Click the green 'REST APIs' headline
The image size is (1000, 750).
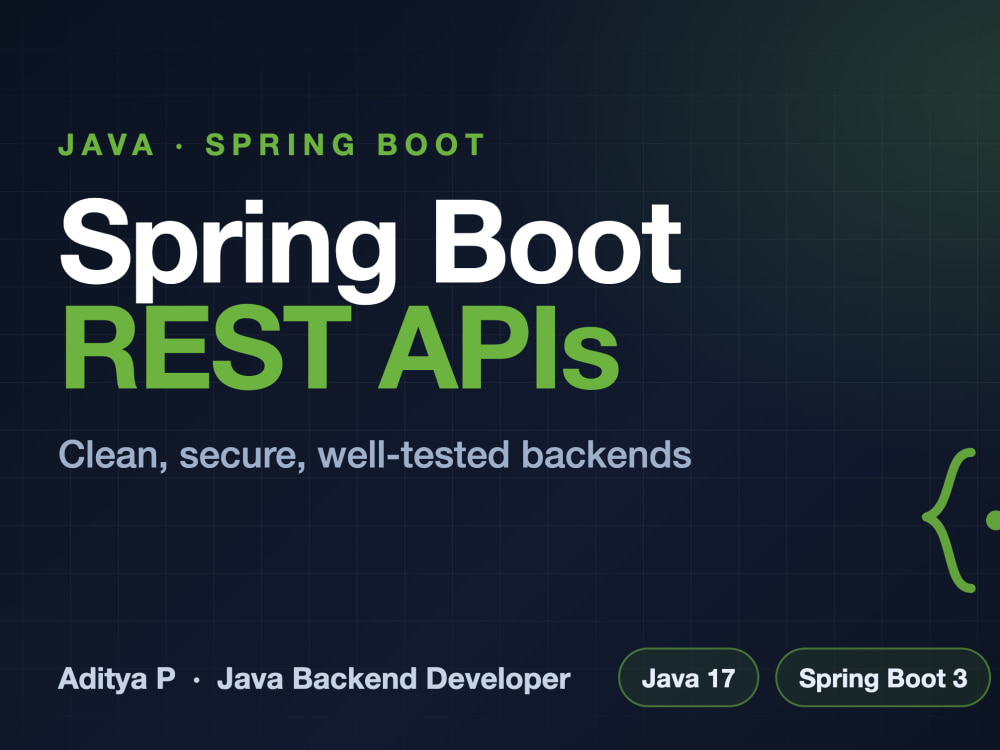341,348
